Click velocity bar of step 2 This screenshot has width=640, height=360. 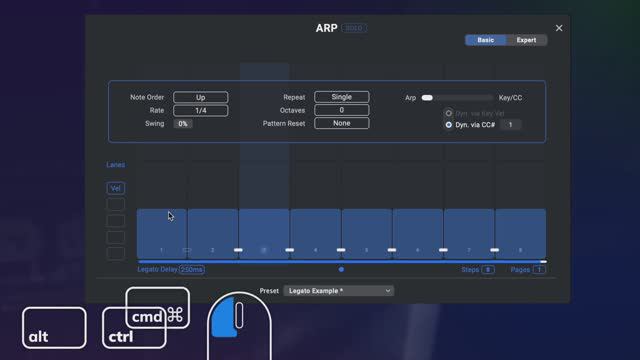(x=213, y=233)
